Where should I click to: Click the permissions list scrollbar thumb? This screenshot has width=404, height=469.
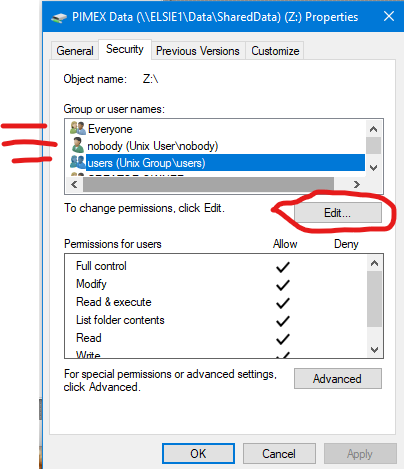375,299
